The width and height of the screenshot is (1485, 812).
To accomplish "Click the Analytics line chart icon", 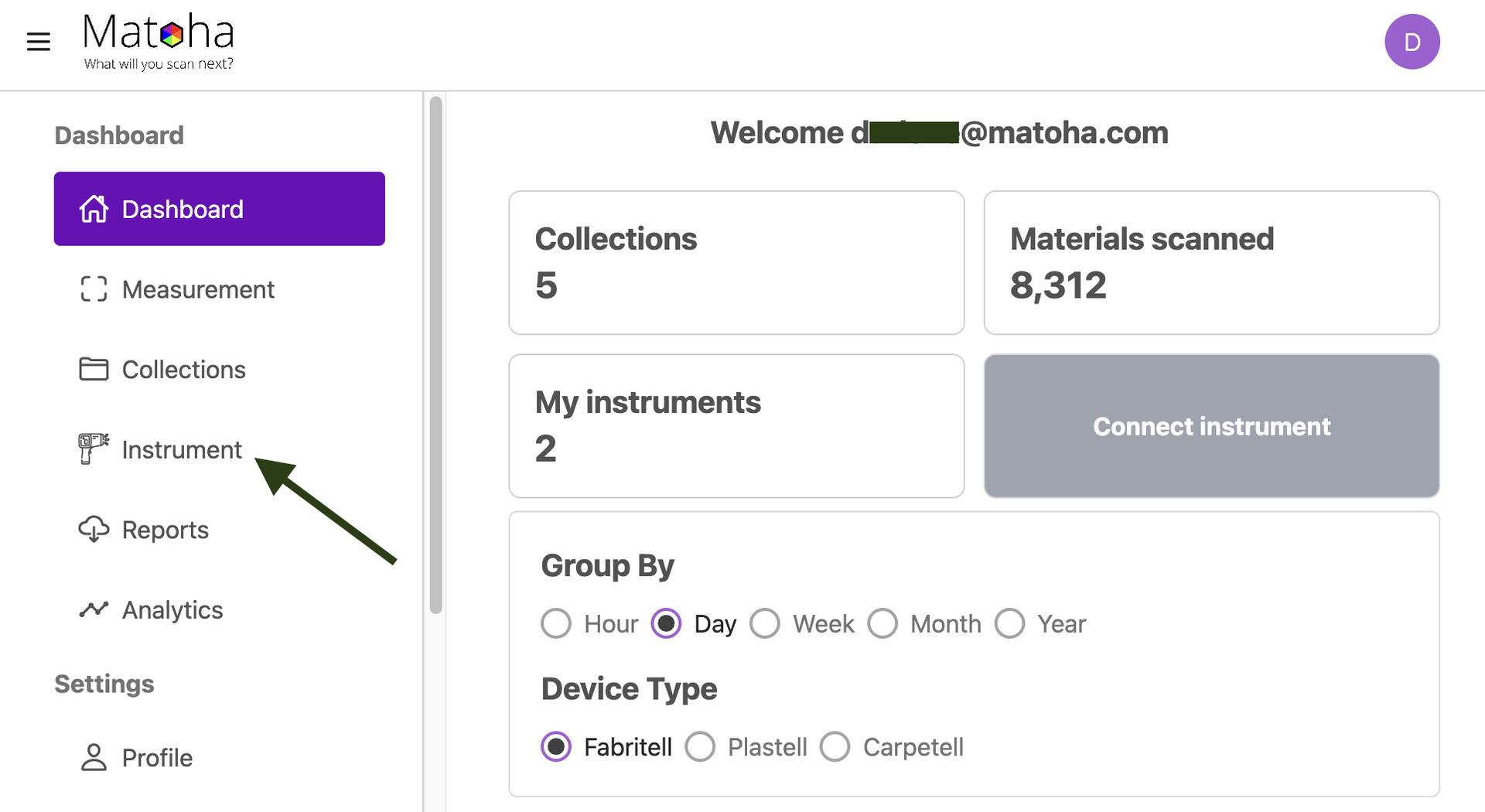I will (x=94, y=609).
